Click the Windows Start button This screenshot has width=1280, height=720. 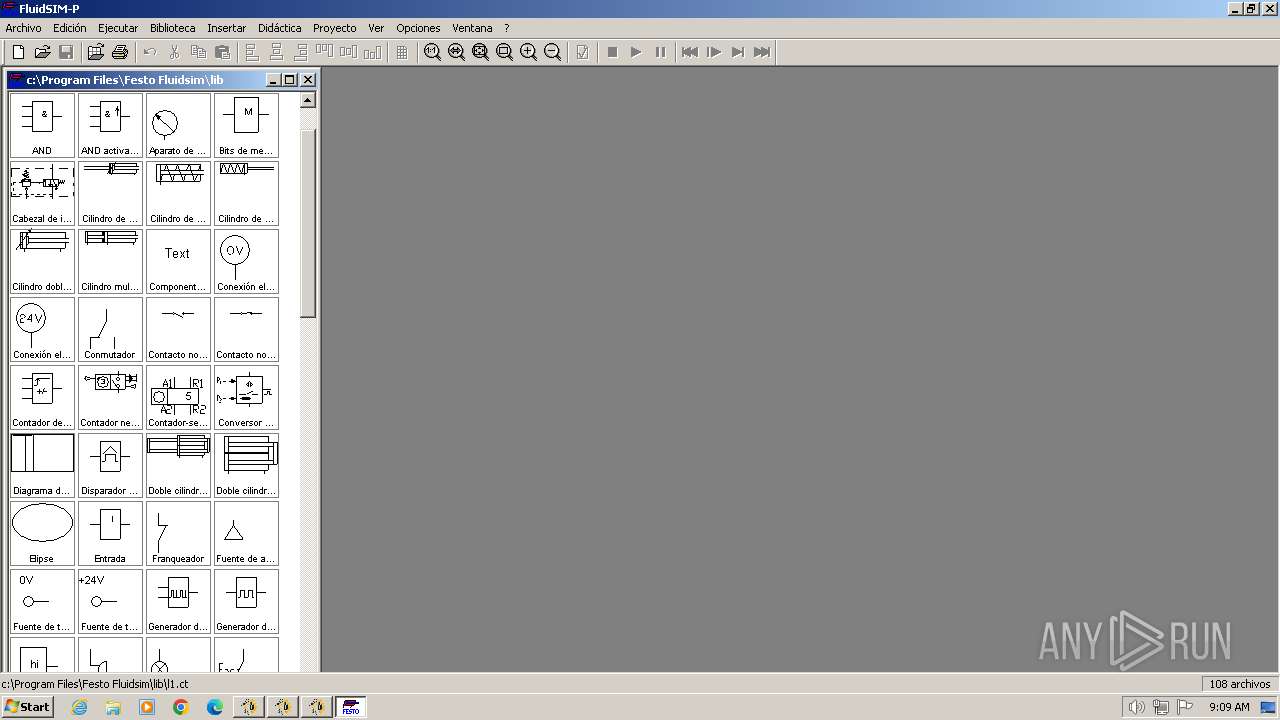point(28,707)
